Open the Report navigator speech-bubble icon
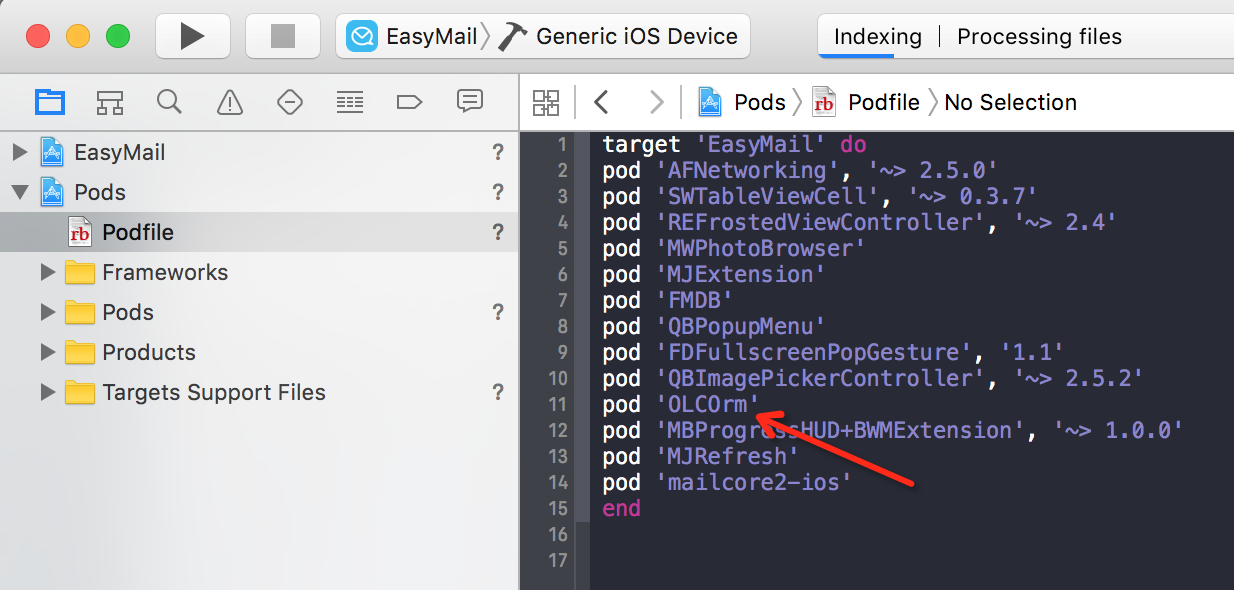1234x590 pixels. [469, 101]
